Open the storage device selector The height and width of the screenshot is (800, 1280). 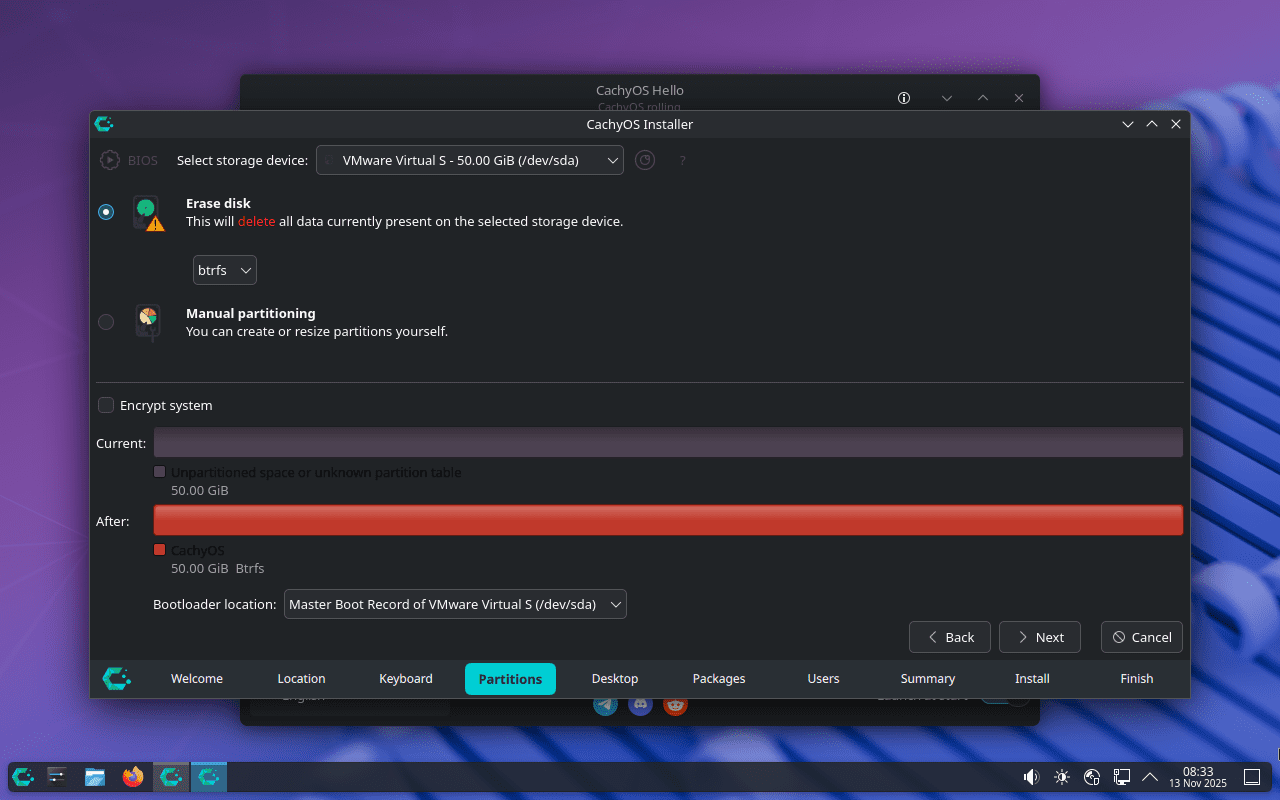point(469,160)
